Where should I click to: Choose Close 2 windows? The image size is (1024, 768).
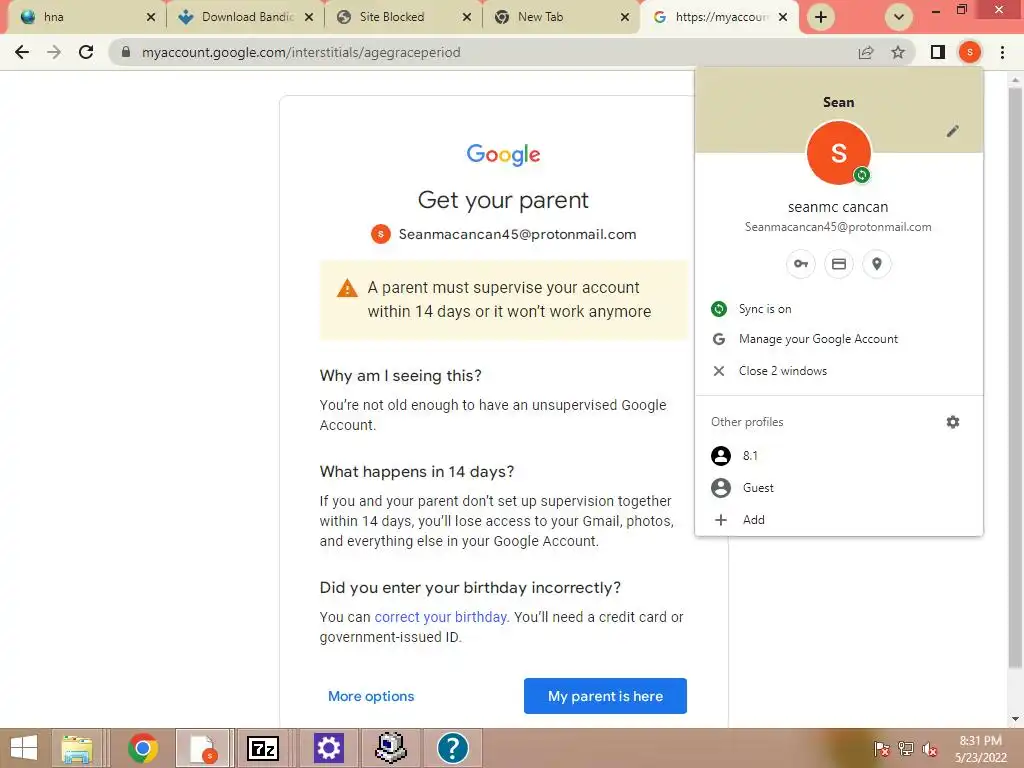[839, 371]
